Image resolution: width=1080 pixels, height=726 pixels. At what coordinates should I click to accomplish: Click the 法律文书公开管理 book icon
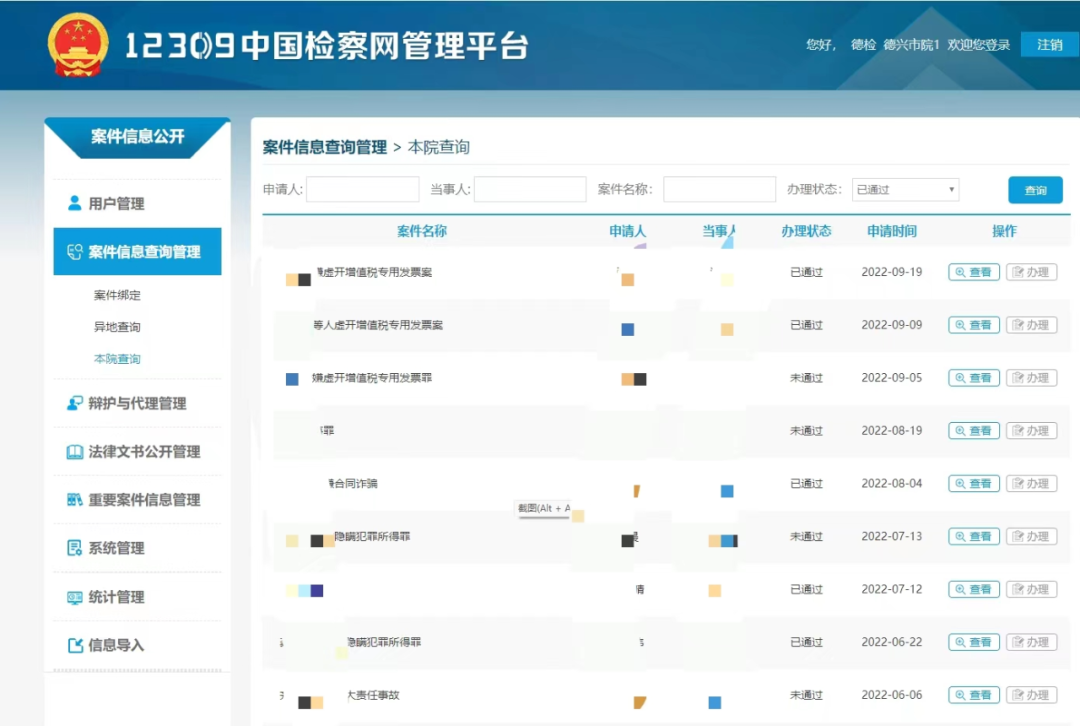74,452
